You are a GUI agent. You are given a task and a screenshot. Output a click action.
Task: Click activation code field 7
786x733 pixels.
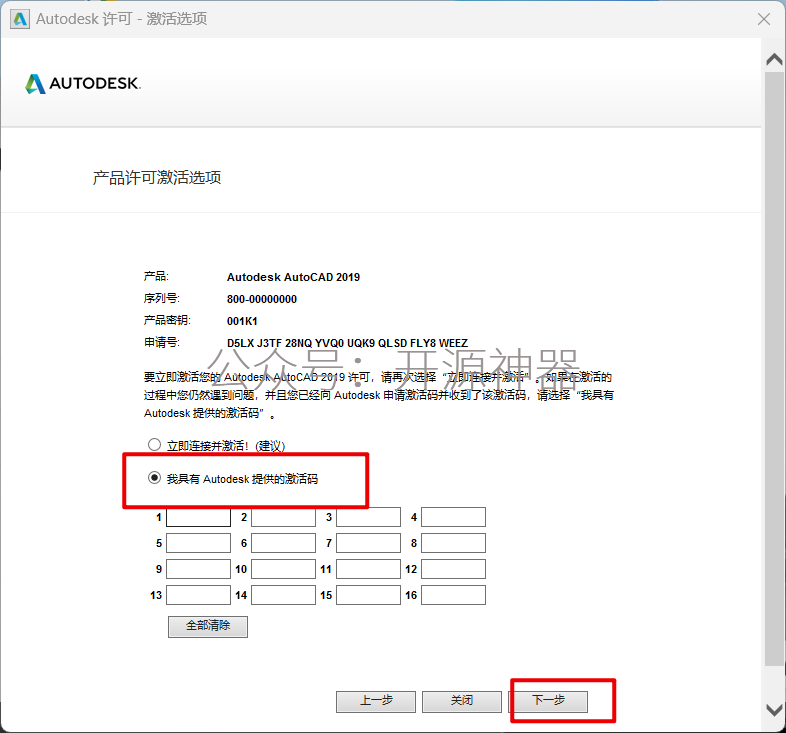click(x=368, y=543)
